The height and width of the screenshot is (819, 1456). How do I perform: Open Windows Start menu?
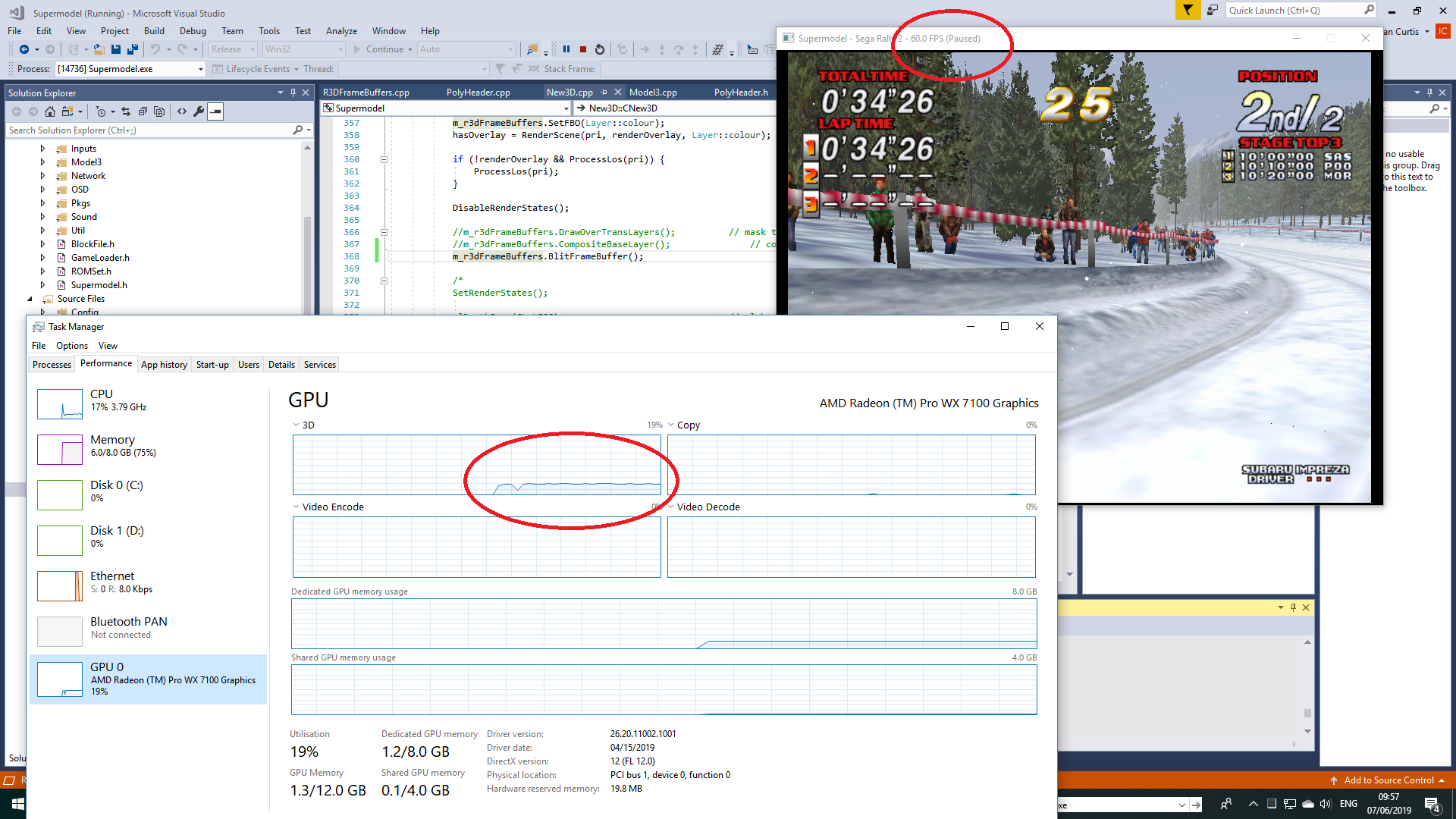(18, 804)
